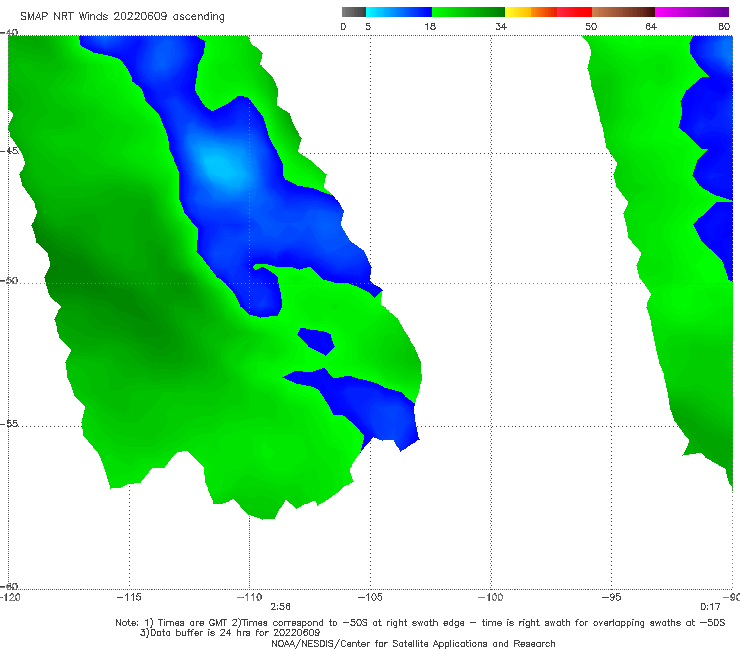Click the longitude label "-120"
Viewport: 740px width, 650px height.
pyautogui.click(x=10, y=597)
